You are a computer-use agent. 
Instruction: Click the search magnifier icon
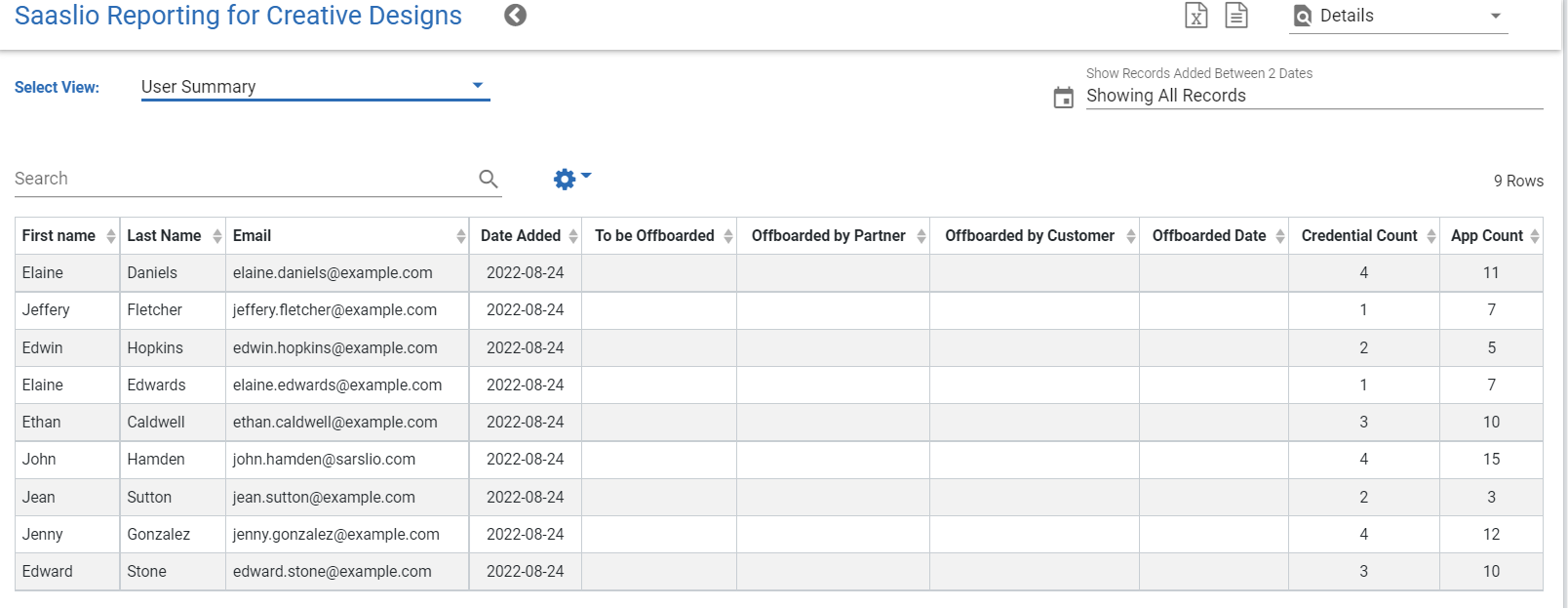(x=489, y=179)
